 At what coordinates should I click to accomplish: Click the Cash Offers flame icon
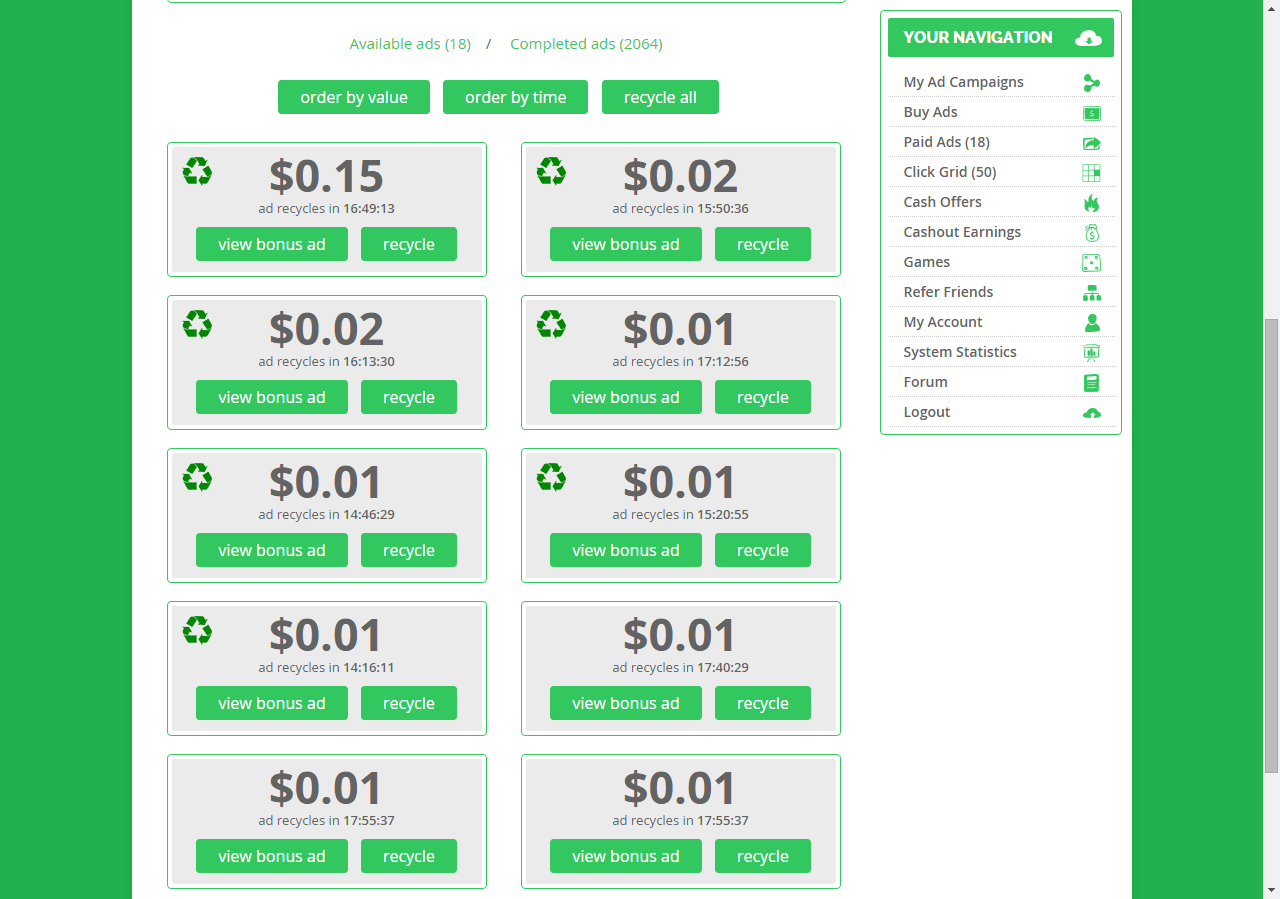[1091, 203]
